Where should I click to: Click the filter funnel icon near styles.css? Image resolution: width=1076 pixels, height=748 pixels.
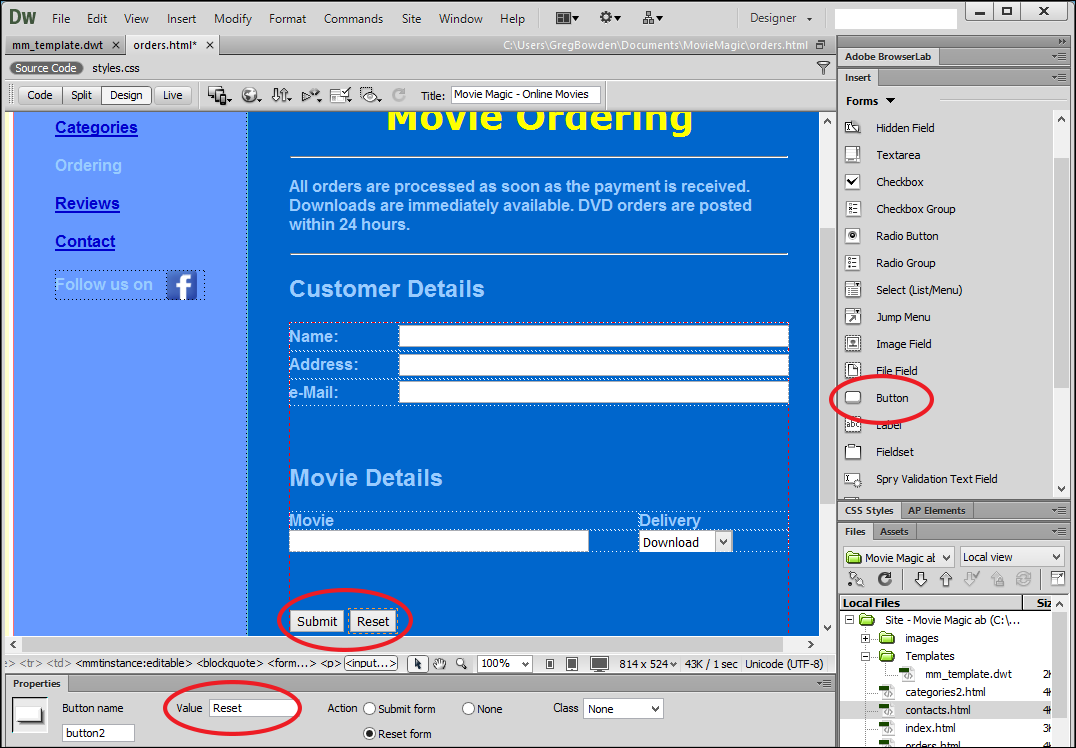click(x=823, y=67)
